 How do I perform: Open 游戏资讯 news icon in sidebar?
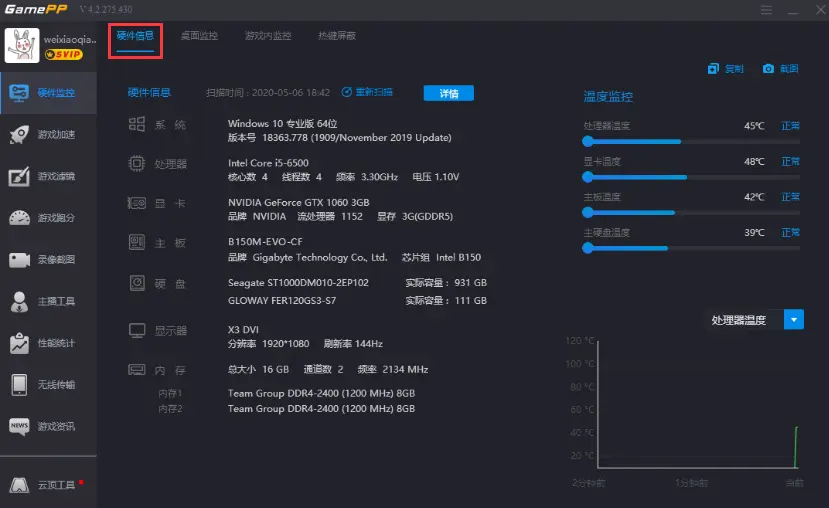(20, 427)
